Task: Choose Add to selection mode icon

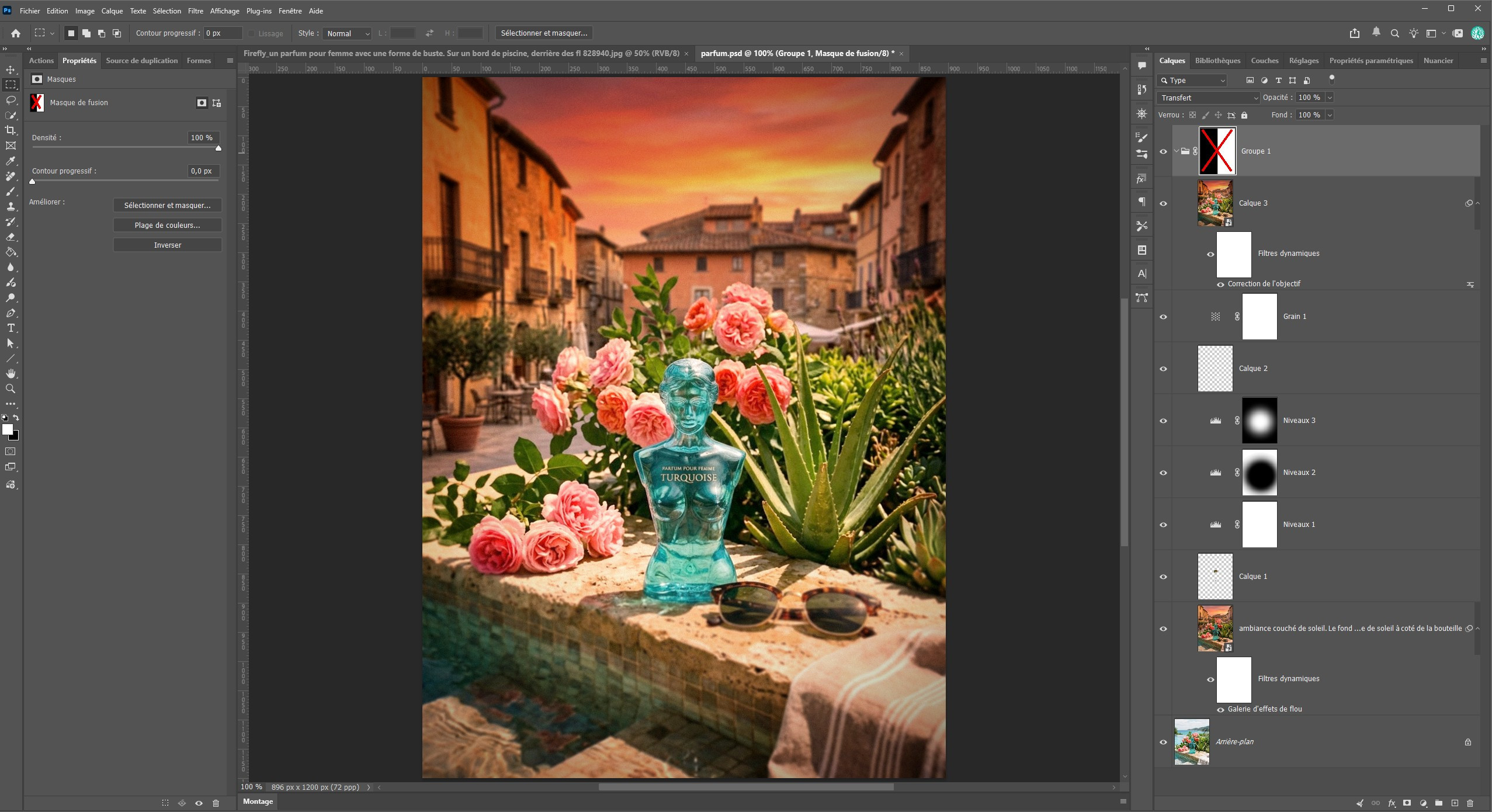Action: [86, 33]
